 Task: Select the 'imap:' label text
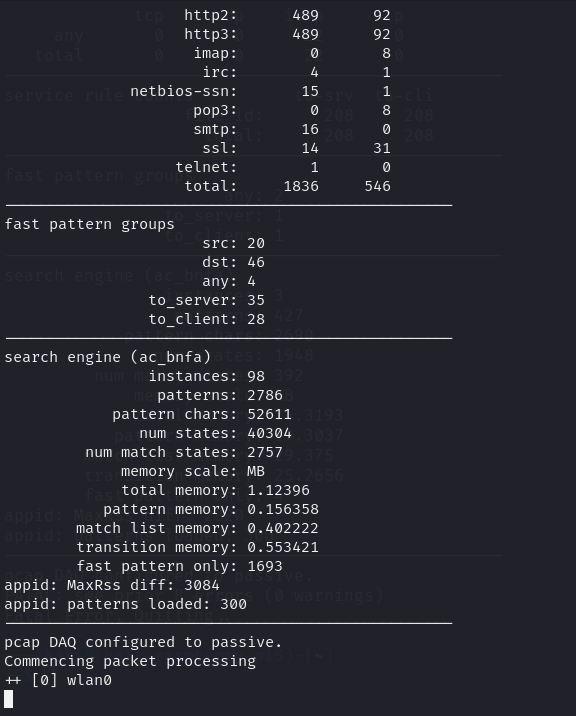pos(215,53)
